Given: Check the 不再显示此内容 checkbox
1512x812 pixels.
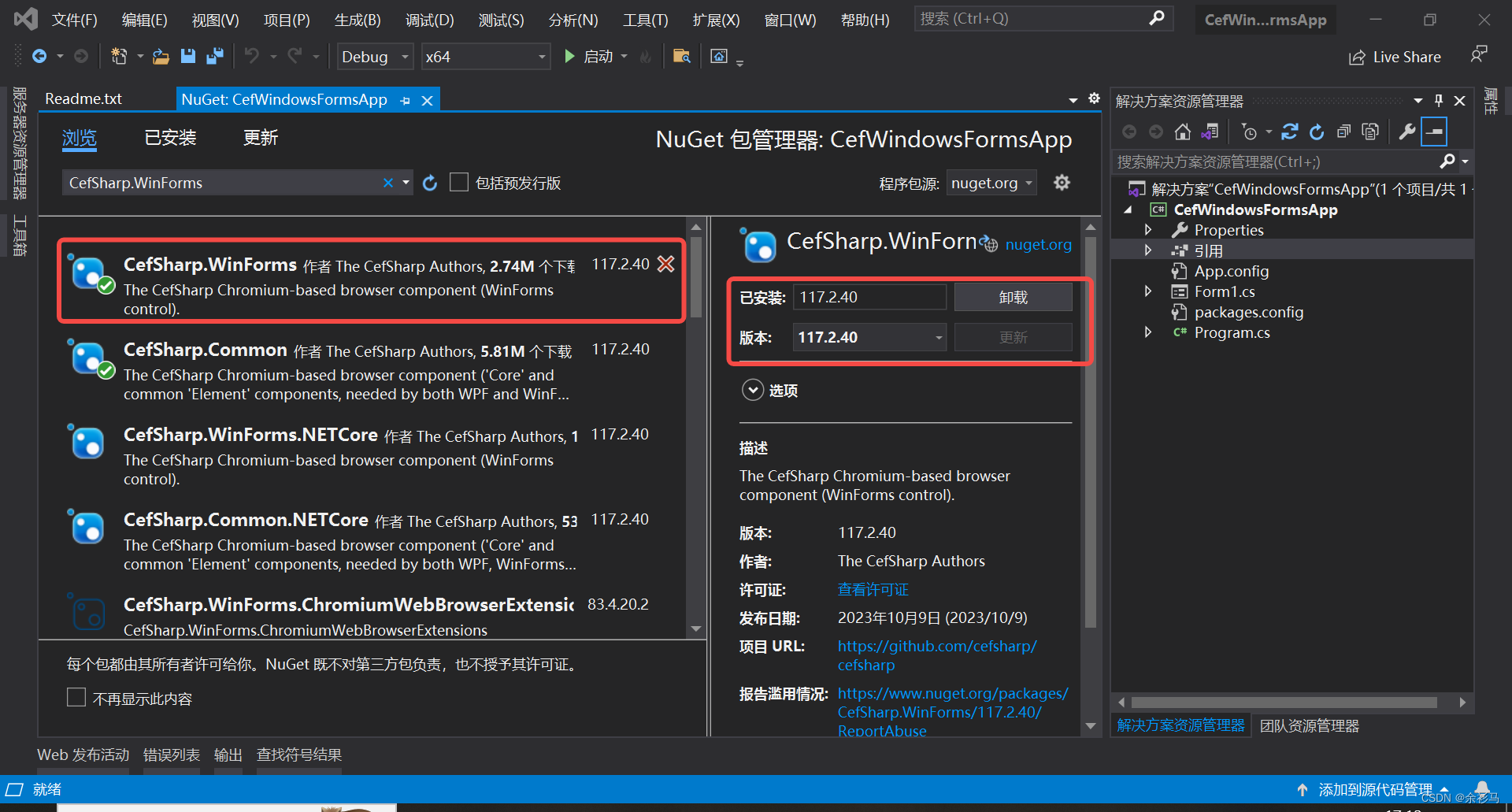Looking at the screenshot, I should [76, 697].
